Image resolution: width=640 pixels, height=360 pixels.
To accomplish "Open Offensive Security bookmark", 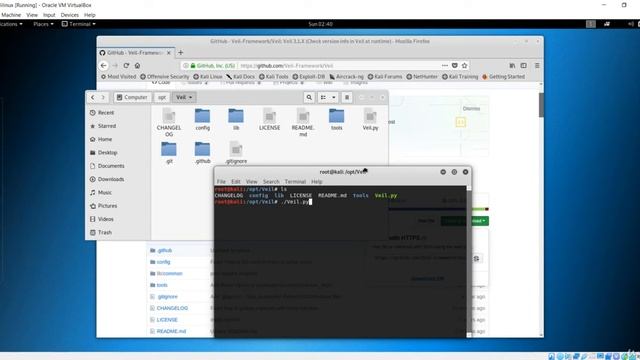I will pos(164,76).
